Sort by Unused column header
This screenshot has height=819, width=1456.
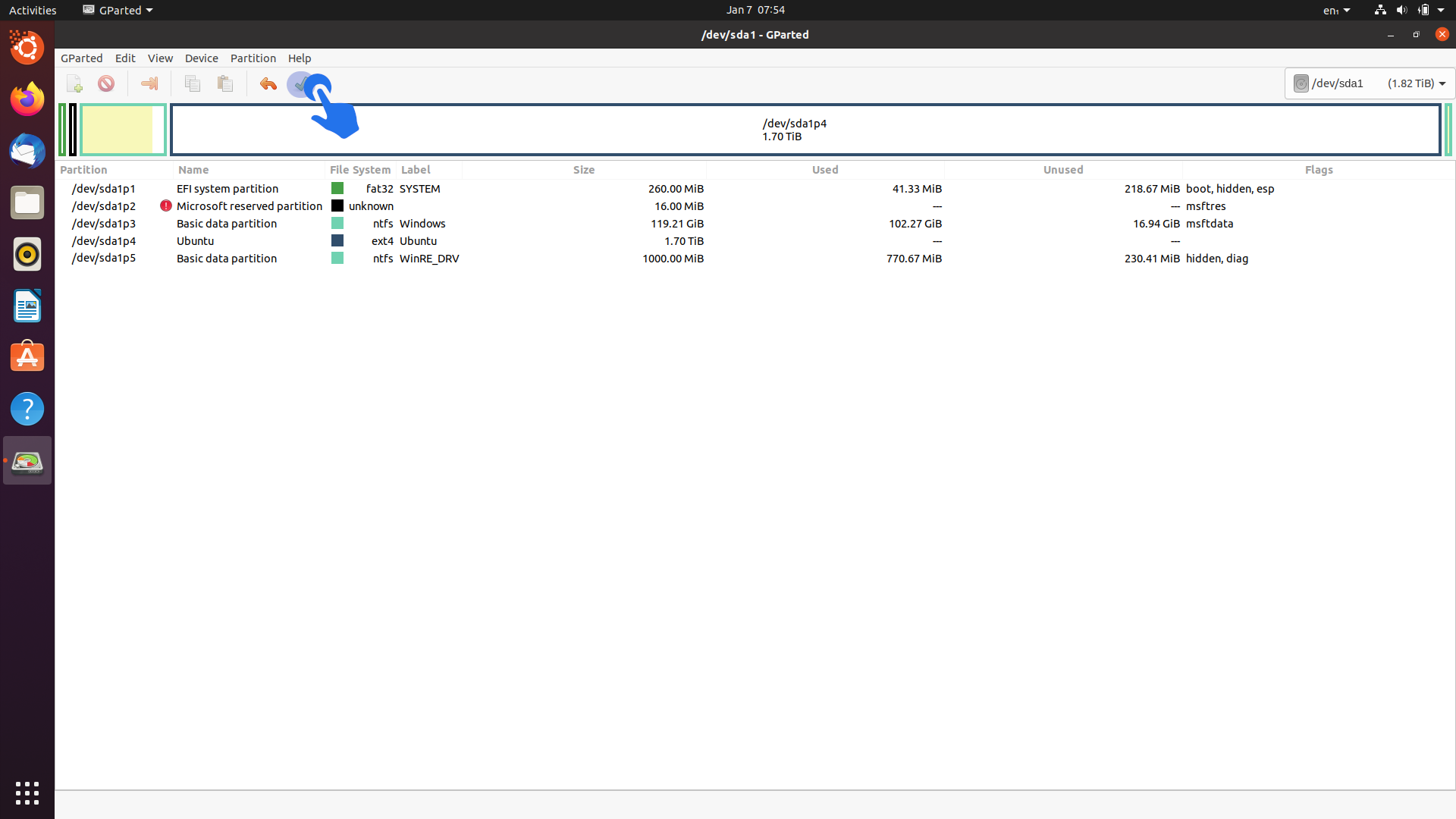click(1063, 170)
